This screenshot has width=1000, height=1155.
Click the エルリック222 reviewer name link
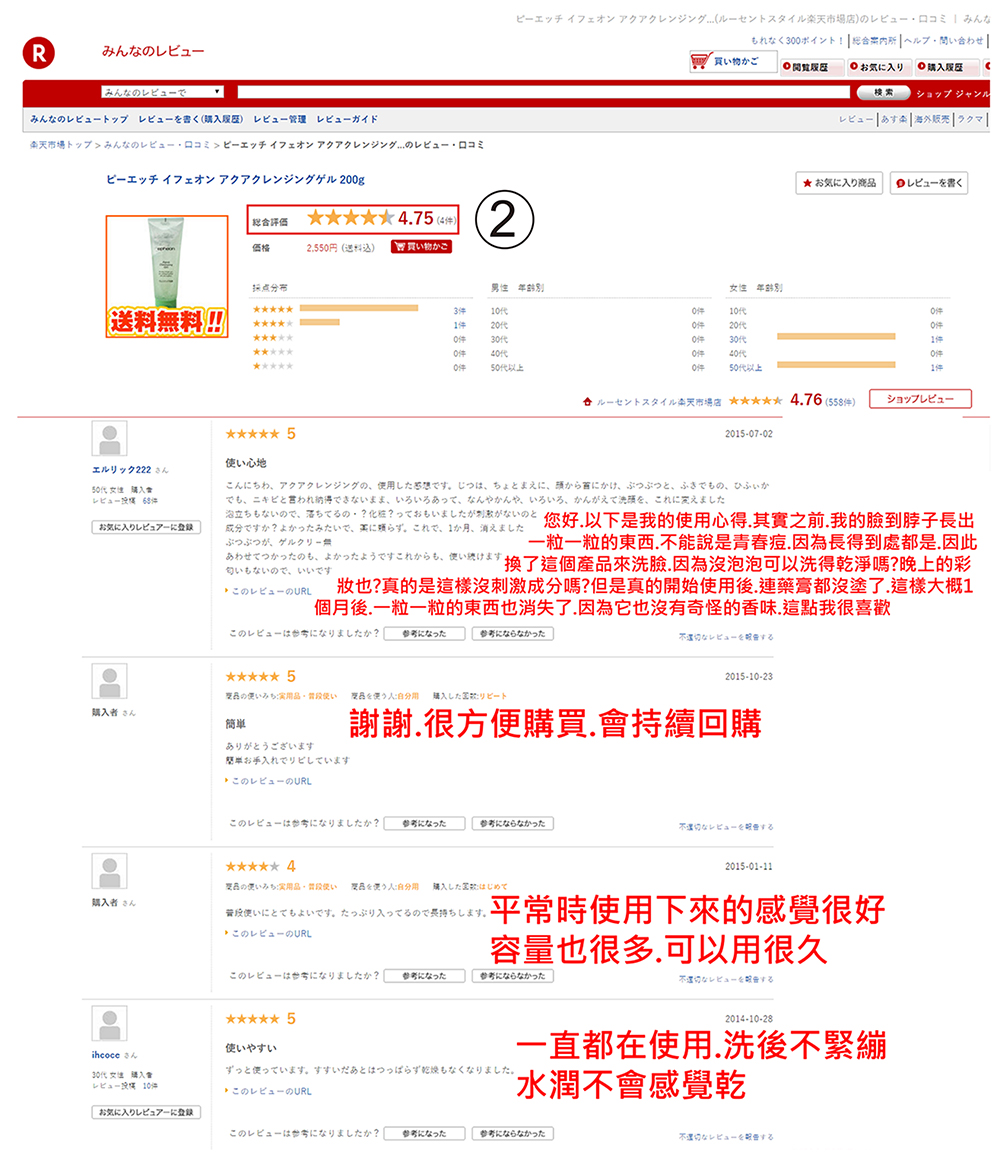point(121,469)
